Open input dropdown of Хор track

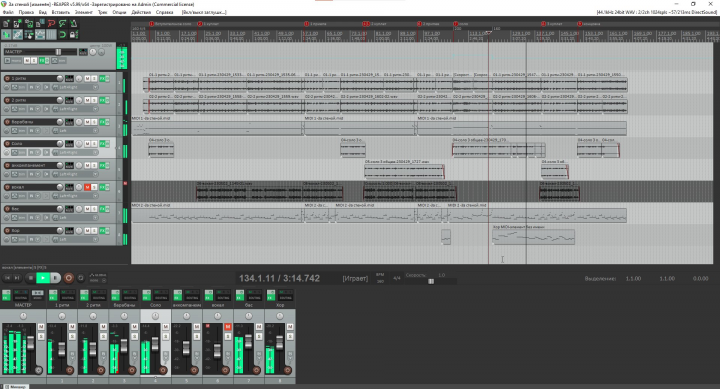[x=75, y=239]
